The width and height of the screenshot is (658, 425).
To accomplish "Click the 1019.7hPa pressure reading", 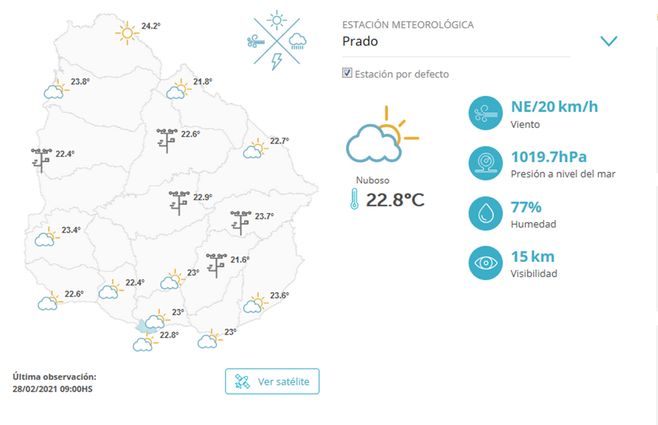I will [549, 156].
